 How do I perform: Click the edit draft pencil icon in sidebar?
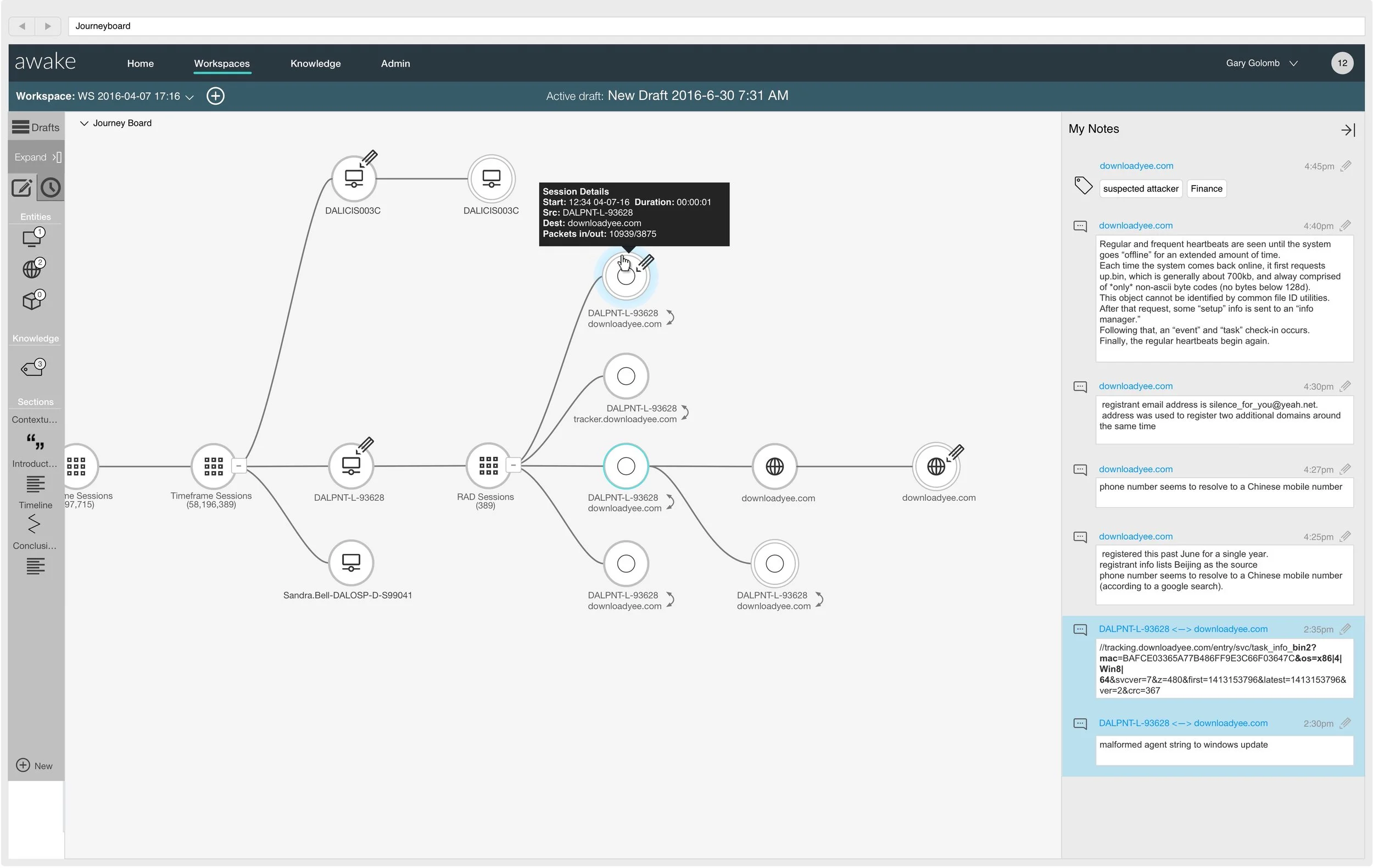click(x=21, y=188)
